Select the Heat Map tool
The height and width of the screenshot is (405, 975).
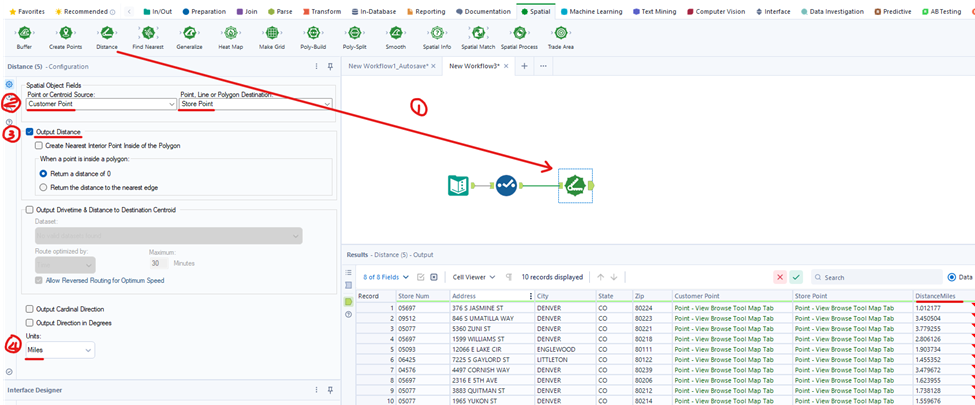pyautogui.click(x=230, y=34)
